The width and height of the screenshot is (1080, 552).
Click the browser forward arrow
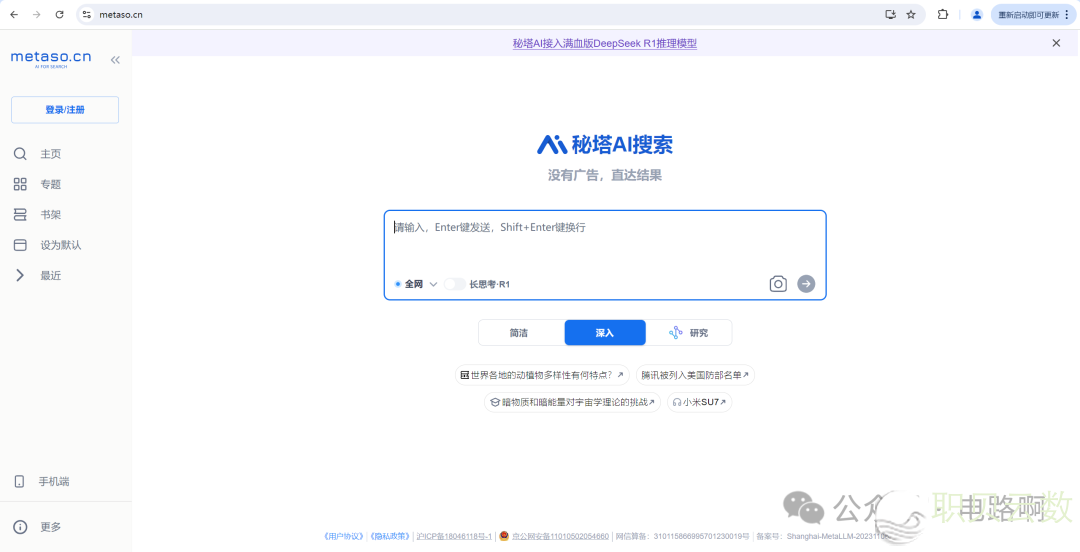[37, 14]
